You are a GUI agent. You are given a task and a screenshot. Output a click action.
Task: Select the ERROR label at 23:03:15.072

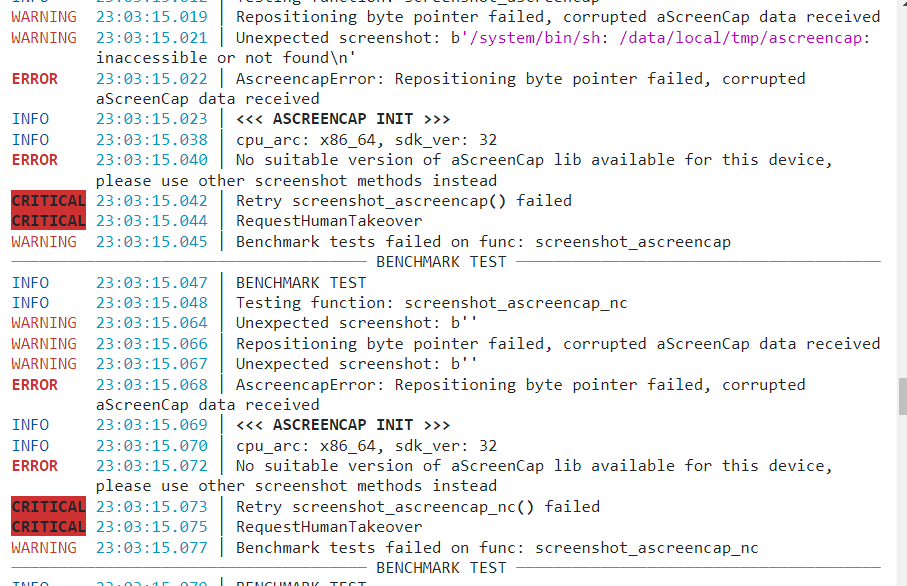(35, 466)
